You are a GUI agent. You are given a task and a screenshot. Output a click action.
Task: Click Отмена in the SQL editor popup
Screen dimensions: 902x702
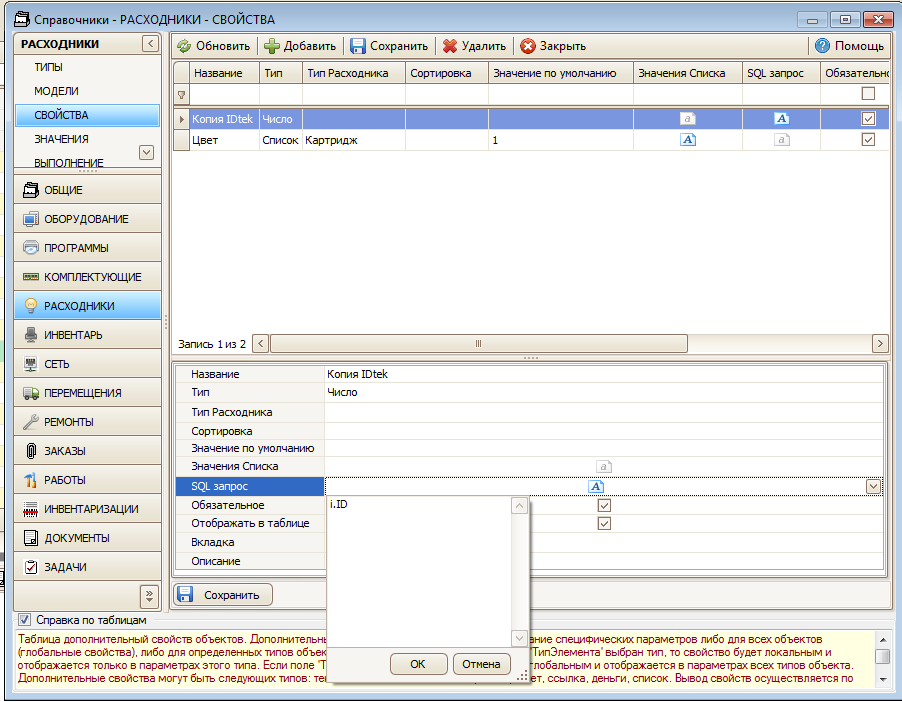pos(481,664)
